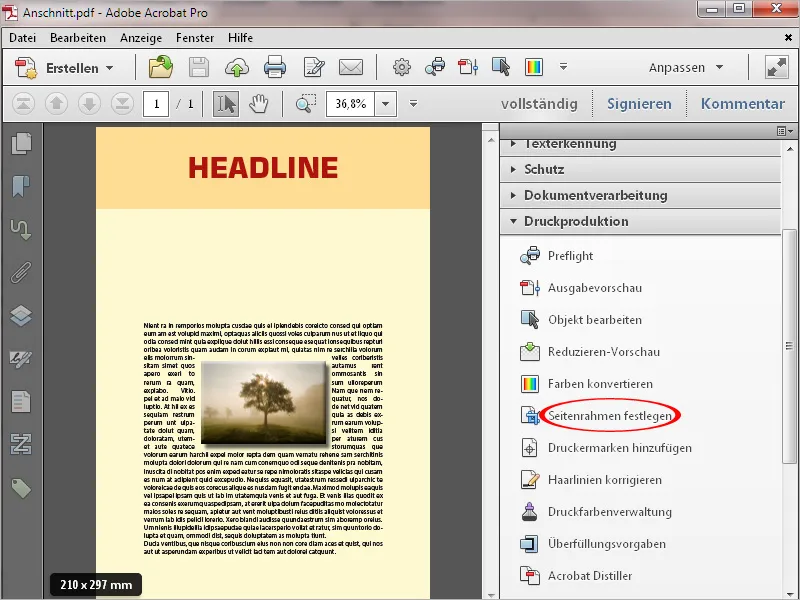This screenshot has height=600, width=800.
Task: Open the bookmarks panel
Action: click(x=21, y=187)
